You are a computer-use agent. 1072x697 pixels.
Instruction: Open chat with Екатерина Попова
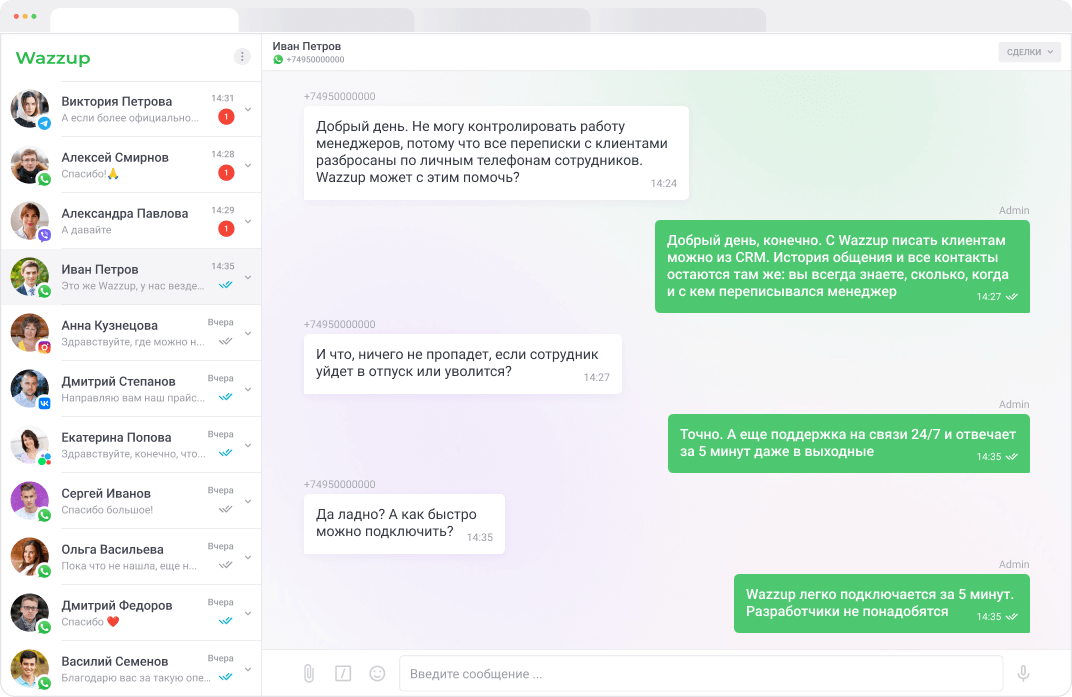click(x=131, y=445)
